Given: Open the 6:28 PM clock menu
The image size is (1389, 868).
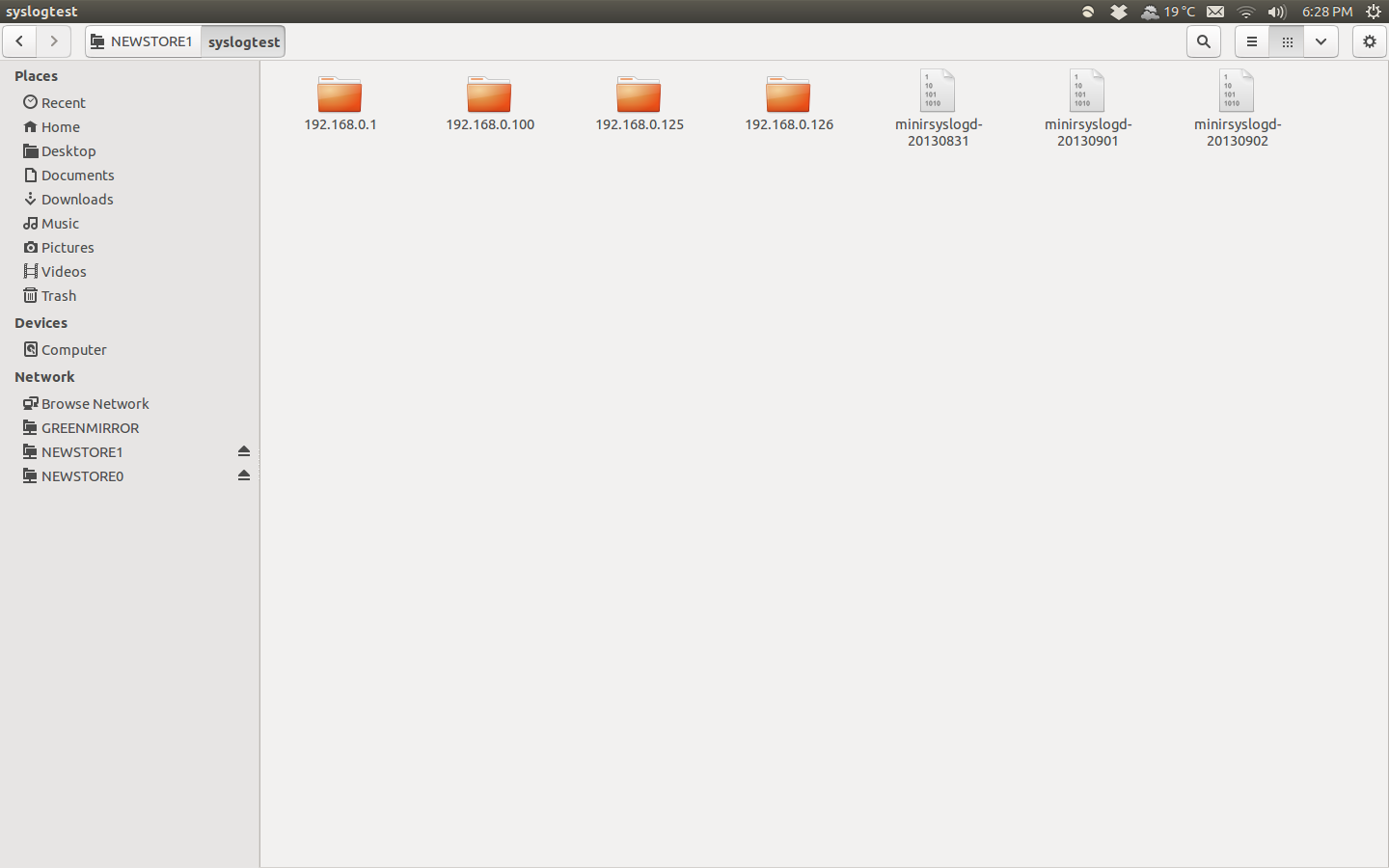Looking at the screenshot, I should (1327, 12).
